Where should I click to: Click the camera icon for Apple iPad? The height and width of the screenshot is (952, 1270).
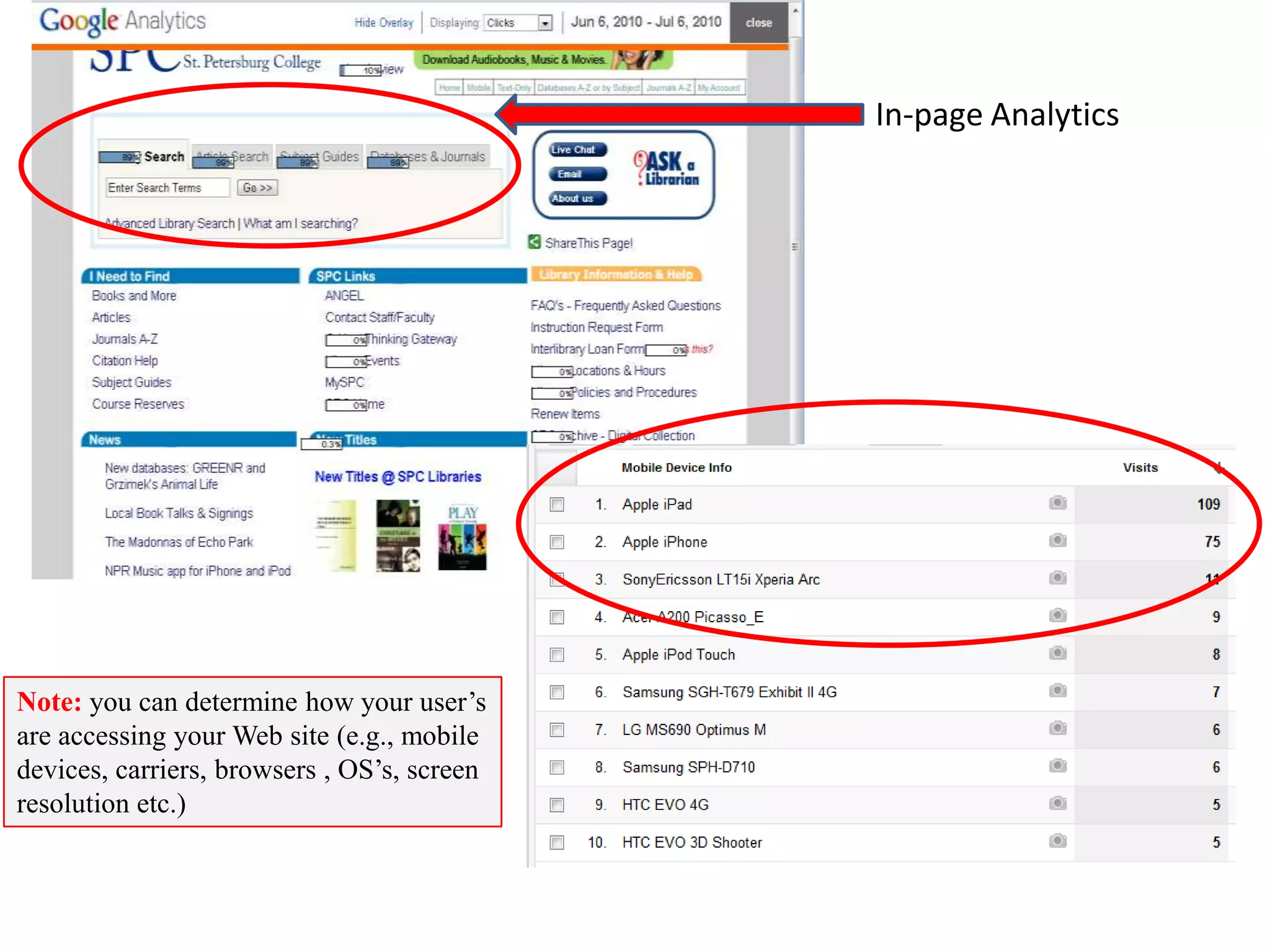(x=1058, y=503)
